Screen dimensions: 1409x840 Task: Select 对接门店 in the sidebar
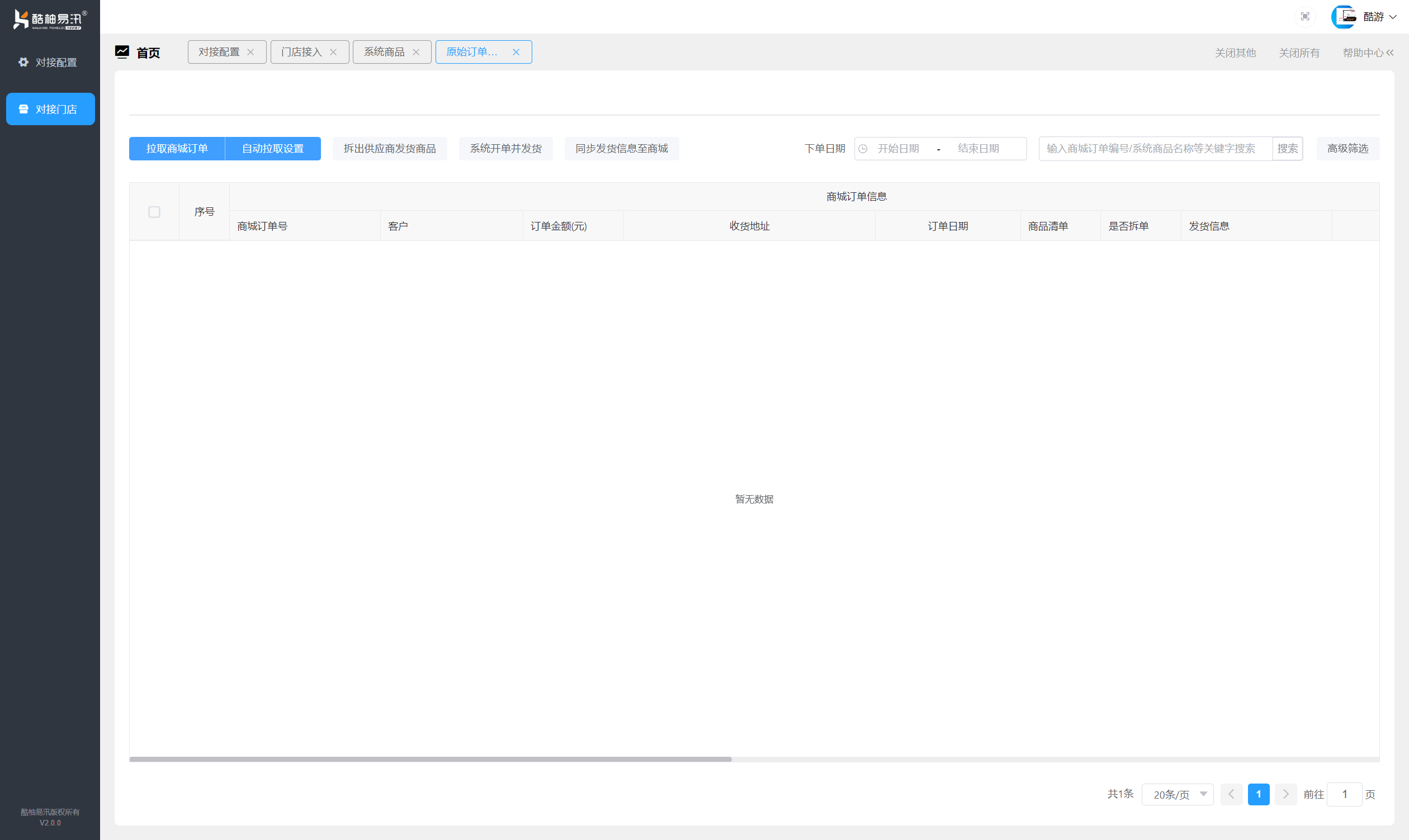click(50, 109)
